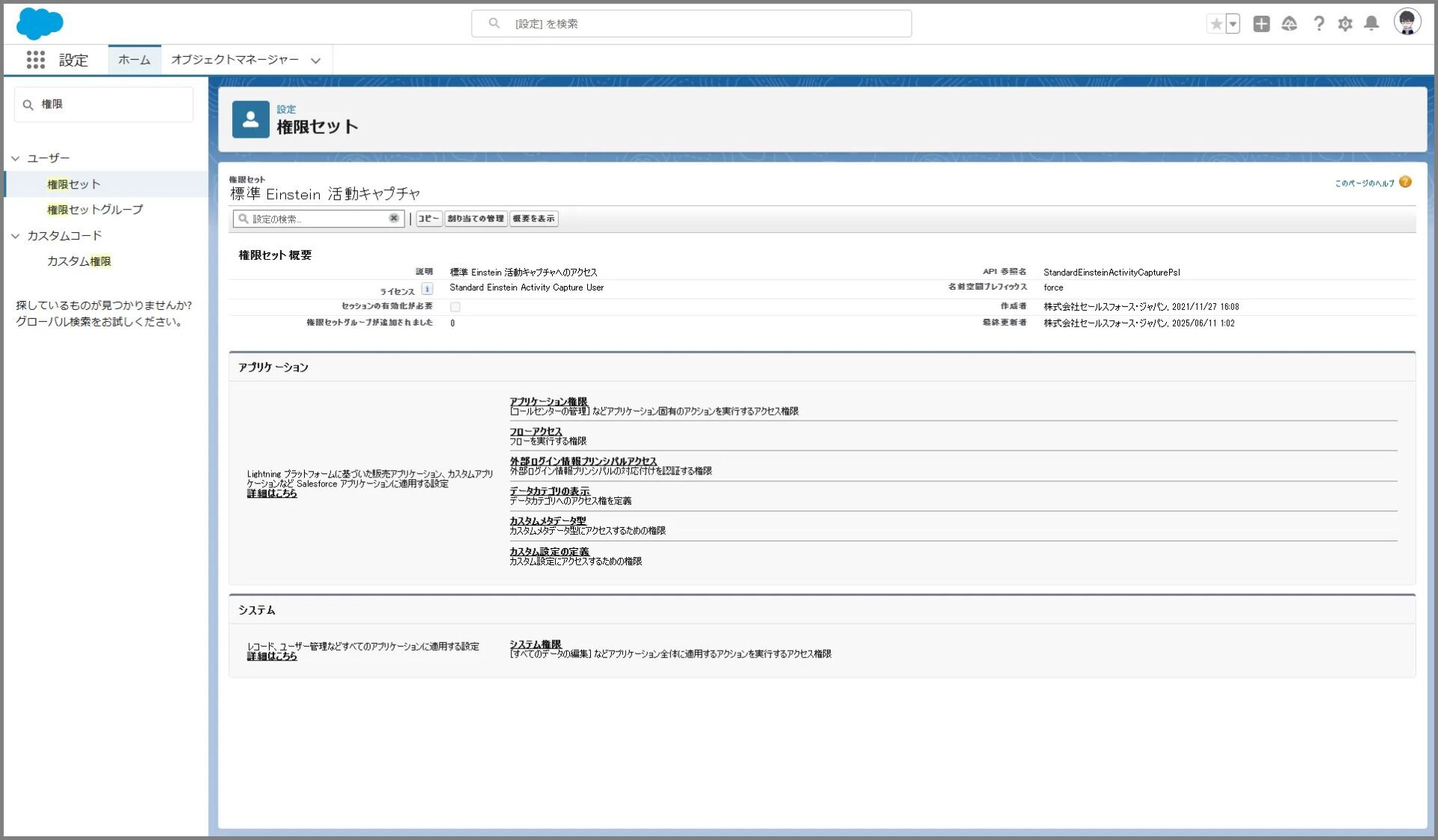Viewport: 1438px width, 840px height.
Task: Open the アプリケーション権限 link
Action: pos(548,402)
